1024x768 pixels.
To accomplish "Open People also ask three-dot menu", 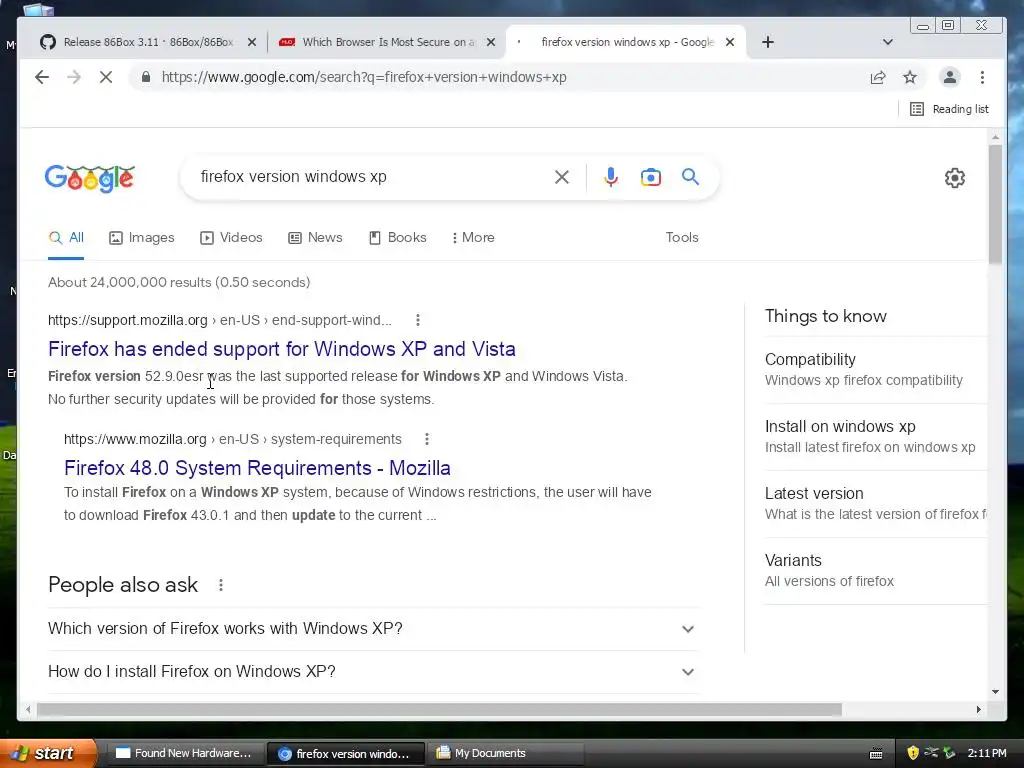I will [221, 585].
